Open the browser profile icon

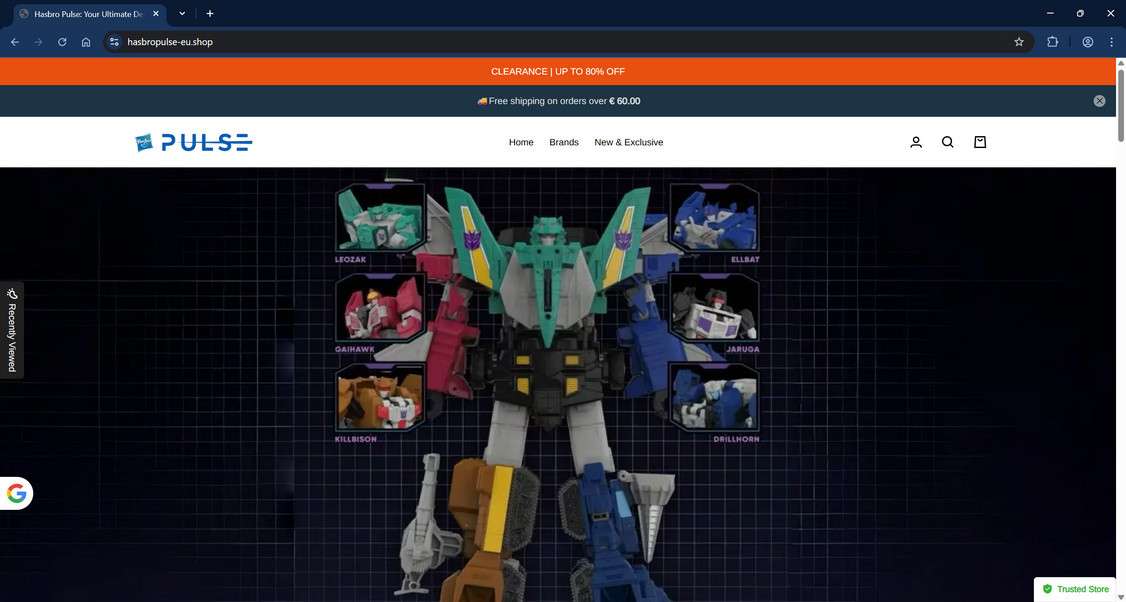click(1087, 42)
